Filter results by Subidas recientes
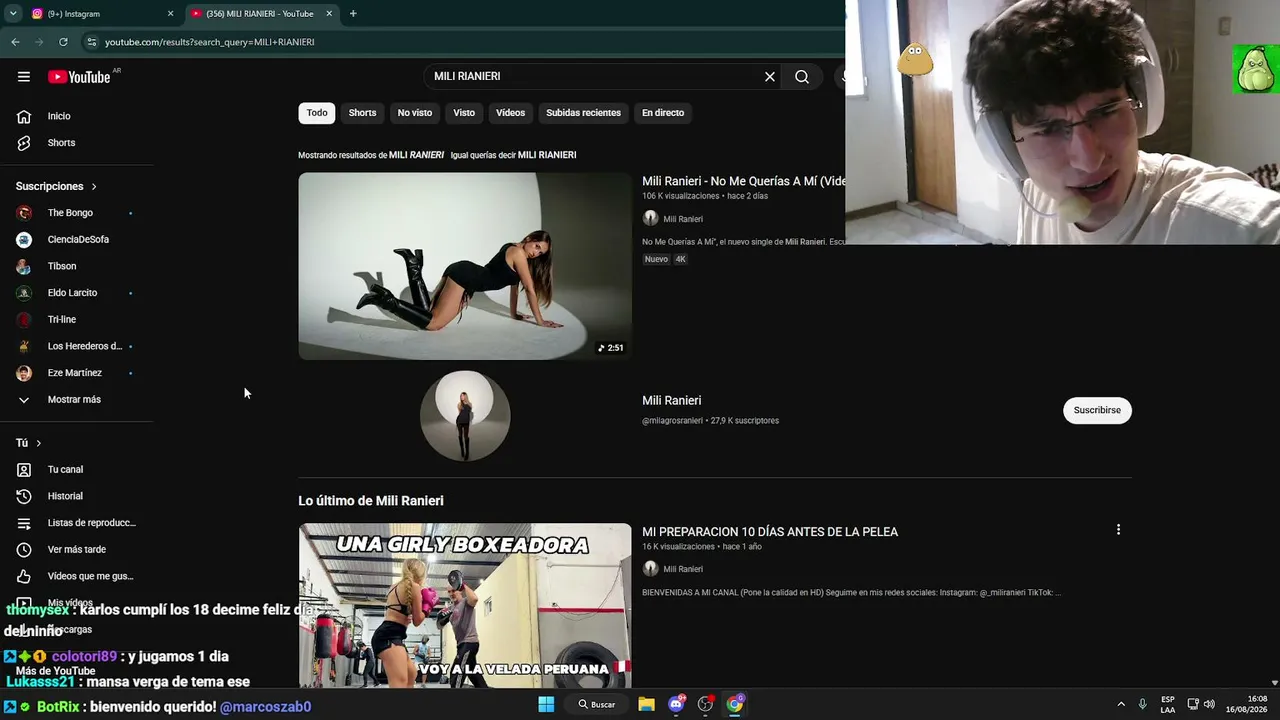Image resolution: width=1280 pixels, height=720 pixels. pos(583,113)
